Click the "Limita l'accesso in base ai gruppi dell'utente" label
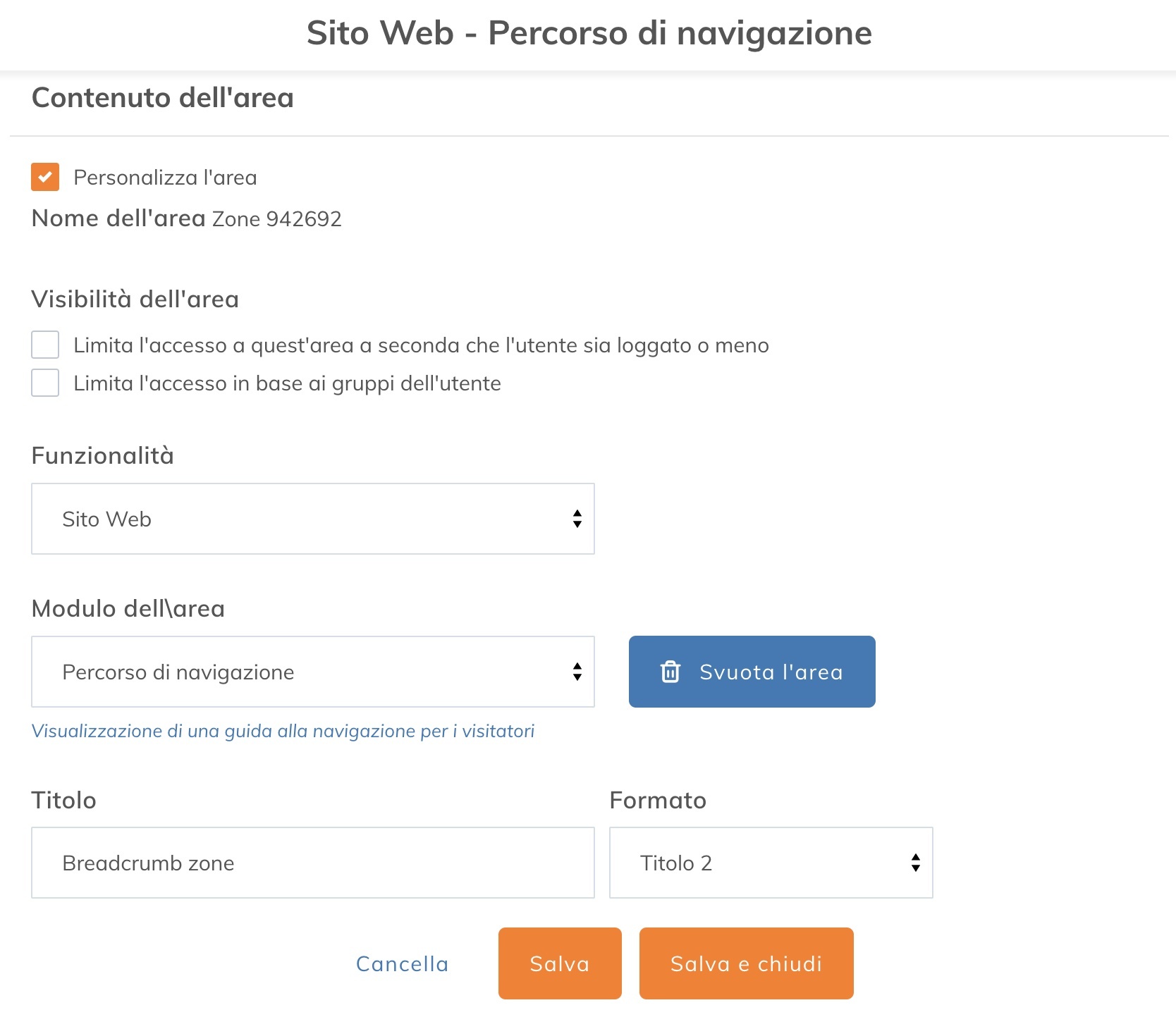The height and width of the screenshot is (1017, 1176). pyautogui.click(x=287, y=383)
